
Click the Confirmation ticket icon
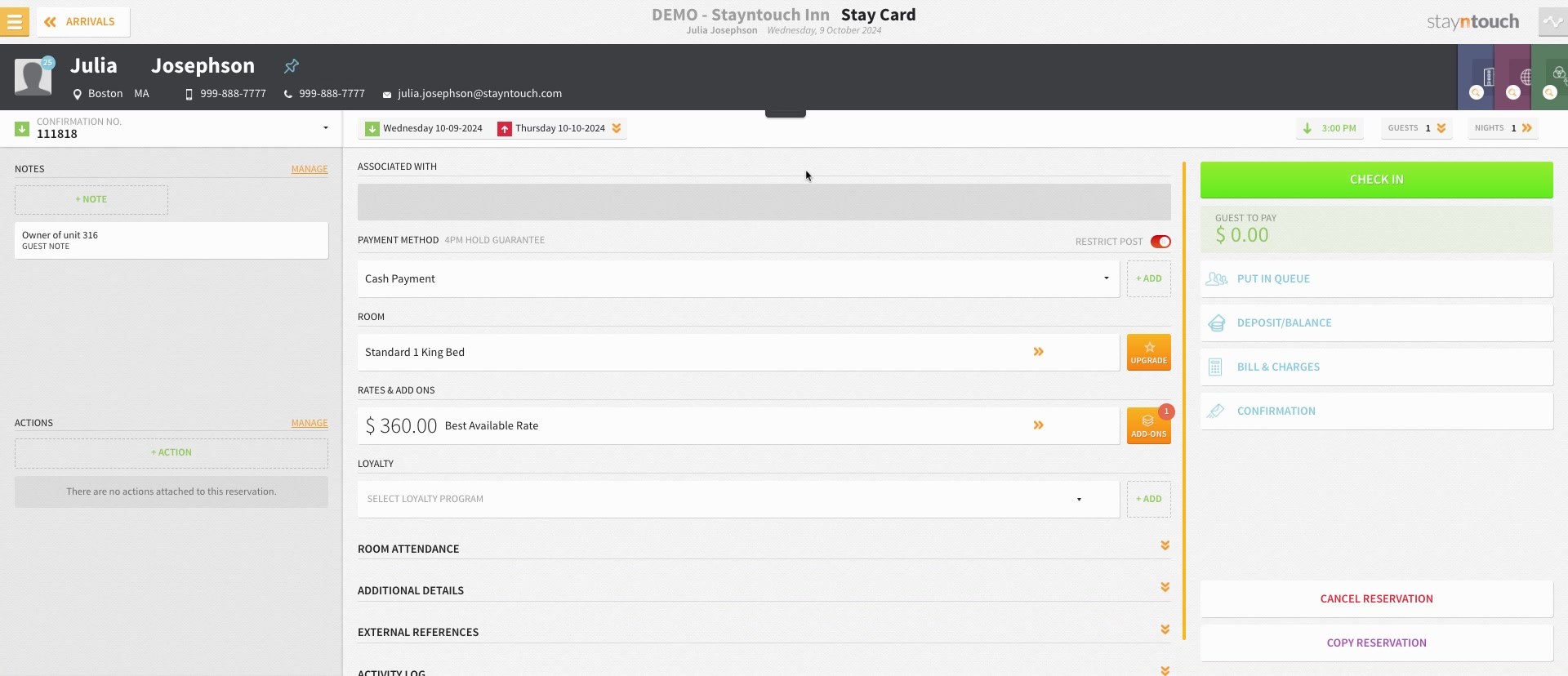tap(1216, 411)
